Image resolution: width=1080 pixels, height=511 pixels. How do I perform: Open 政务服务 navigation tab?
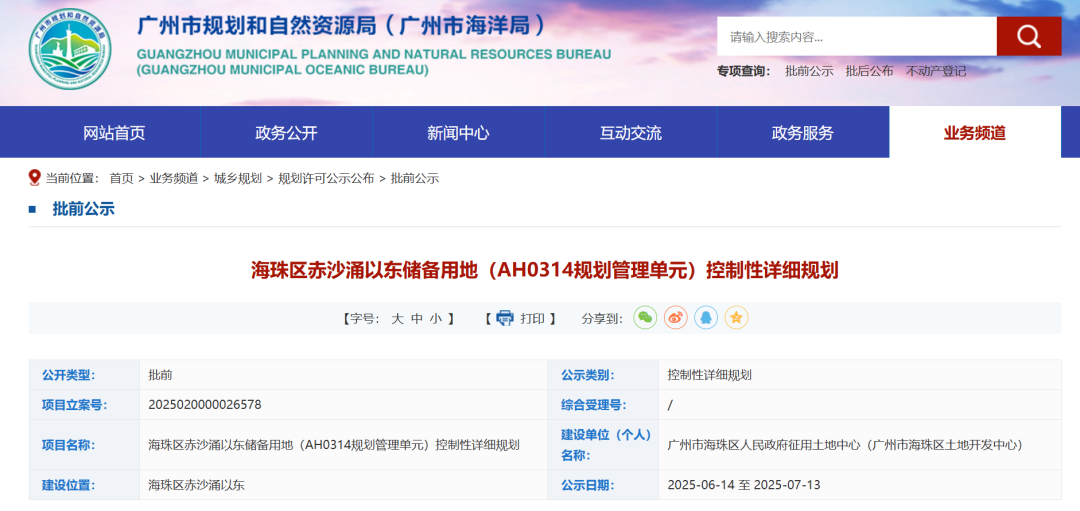[803, 132]
